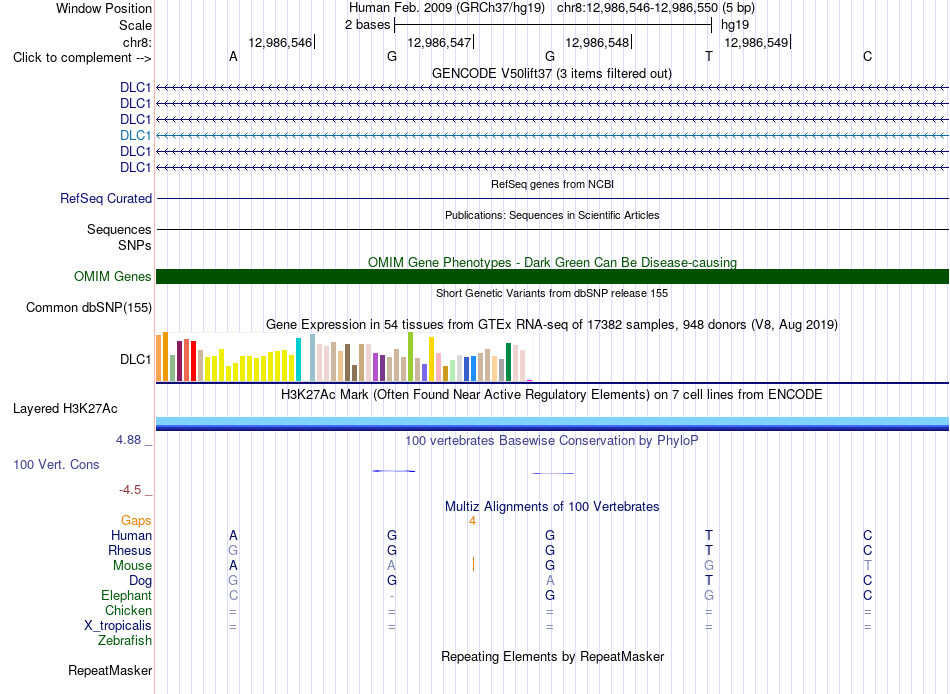Select the 'Zebrafish' alignment row label

click(x=125, y=641)
